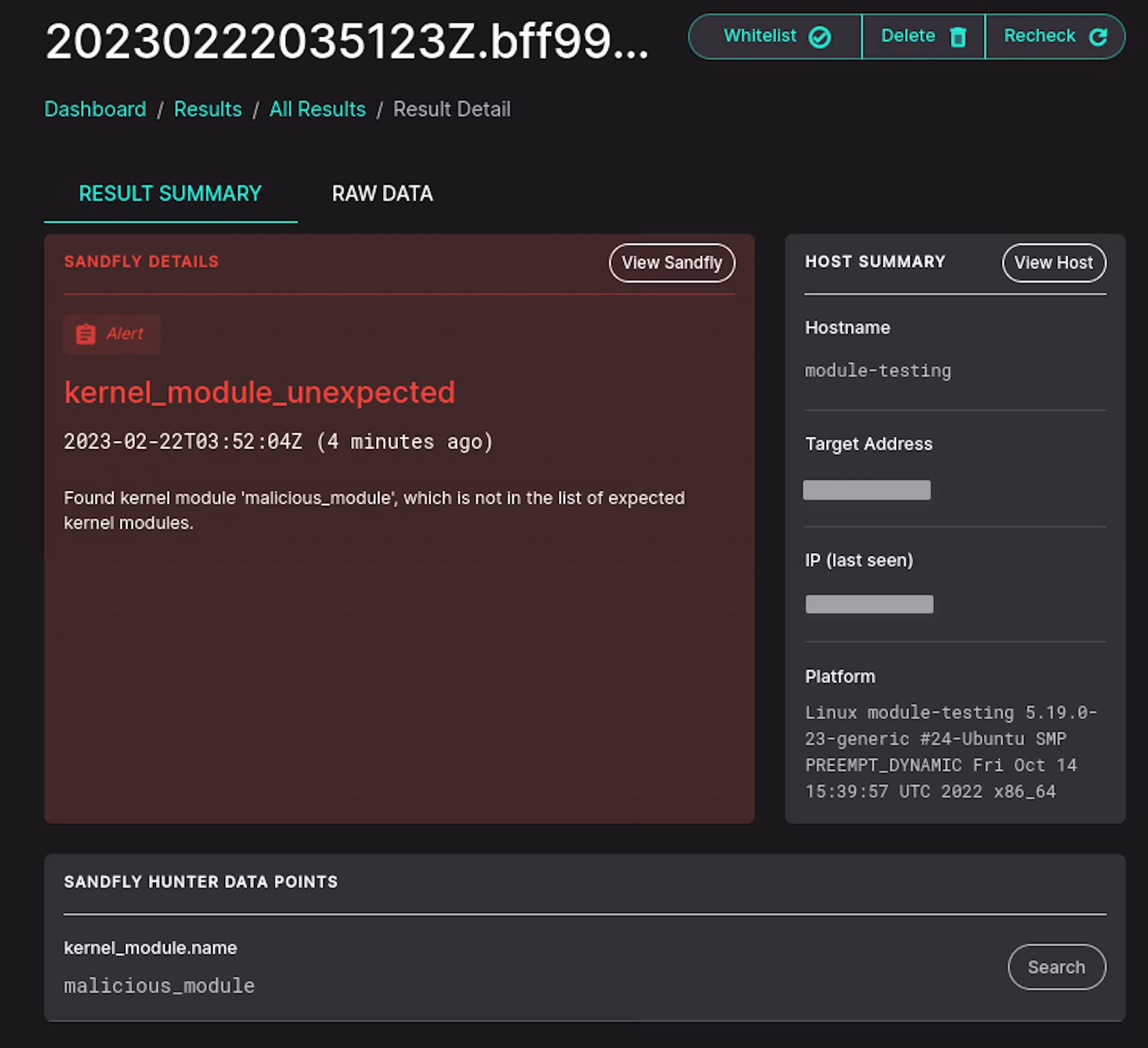The width and height of the screenshot is (1148, 1048).
Task: Click the Whitelist button label
Action: point(760,36)
